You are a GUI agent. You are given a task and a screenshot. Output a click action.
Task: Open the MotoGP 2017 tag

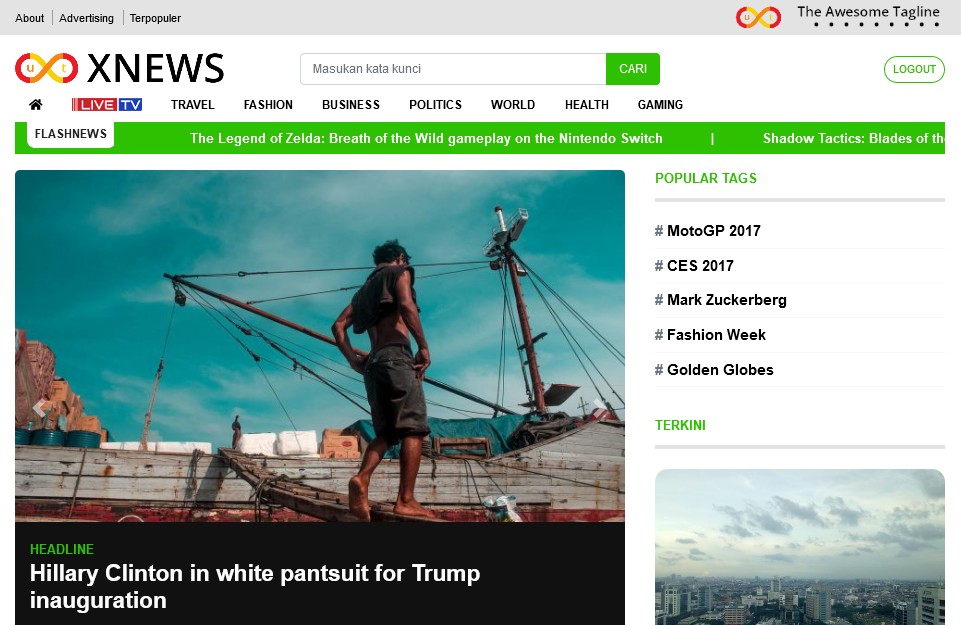tap(707, 231)
